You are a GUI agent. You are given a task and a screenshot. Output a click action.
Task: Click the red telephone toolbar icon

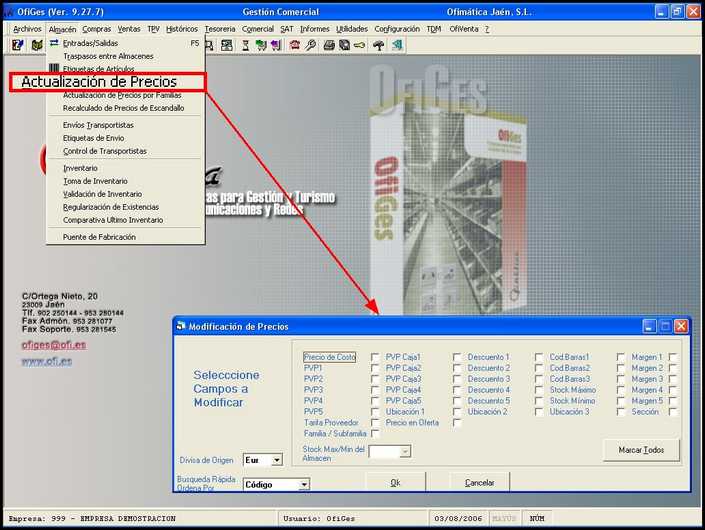pyautogui.click(x=295, y=45)
